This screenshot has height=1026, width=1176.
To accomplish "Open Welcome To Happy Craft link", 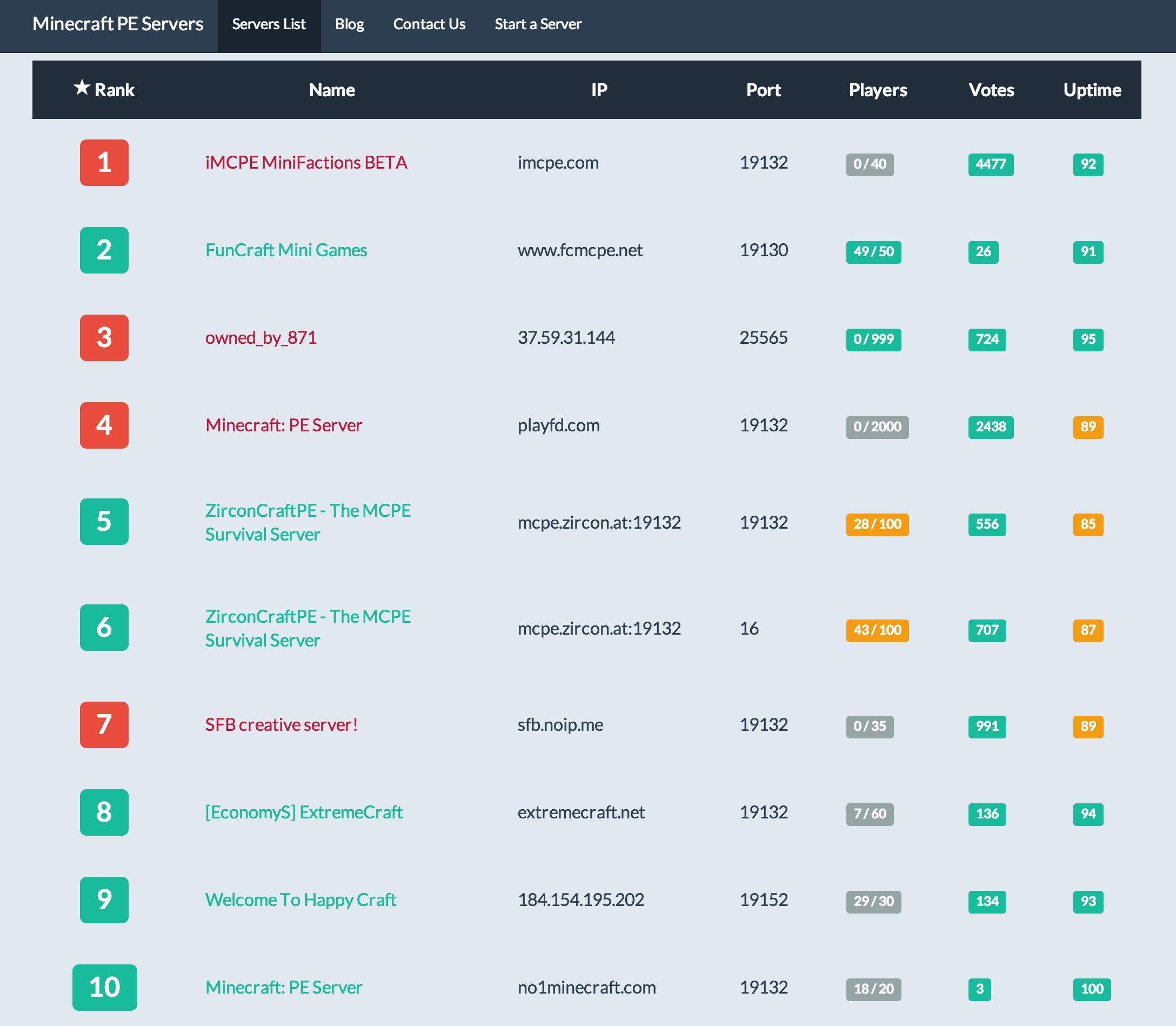I will click(x=300, y=900).
